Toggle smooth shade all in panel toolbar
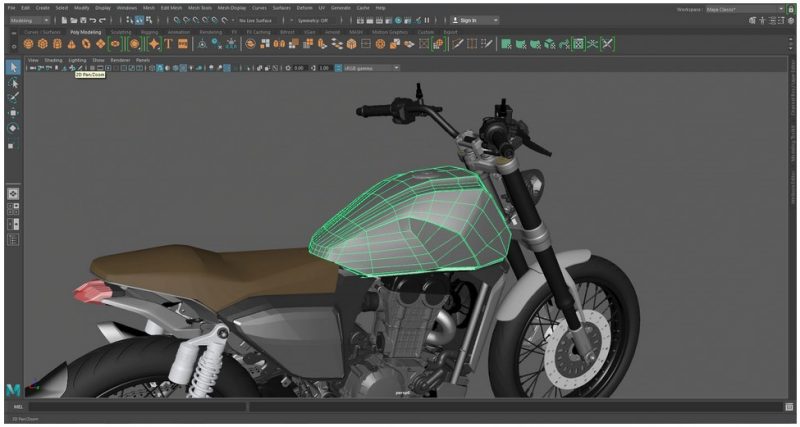This screenshot has height=427, width=800. tap(160, 68)
